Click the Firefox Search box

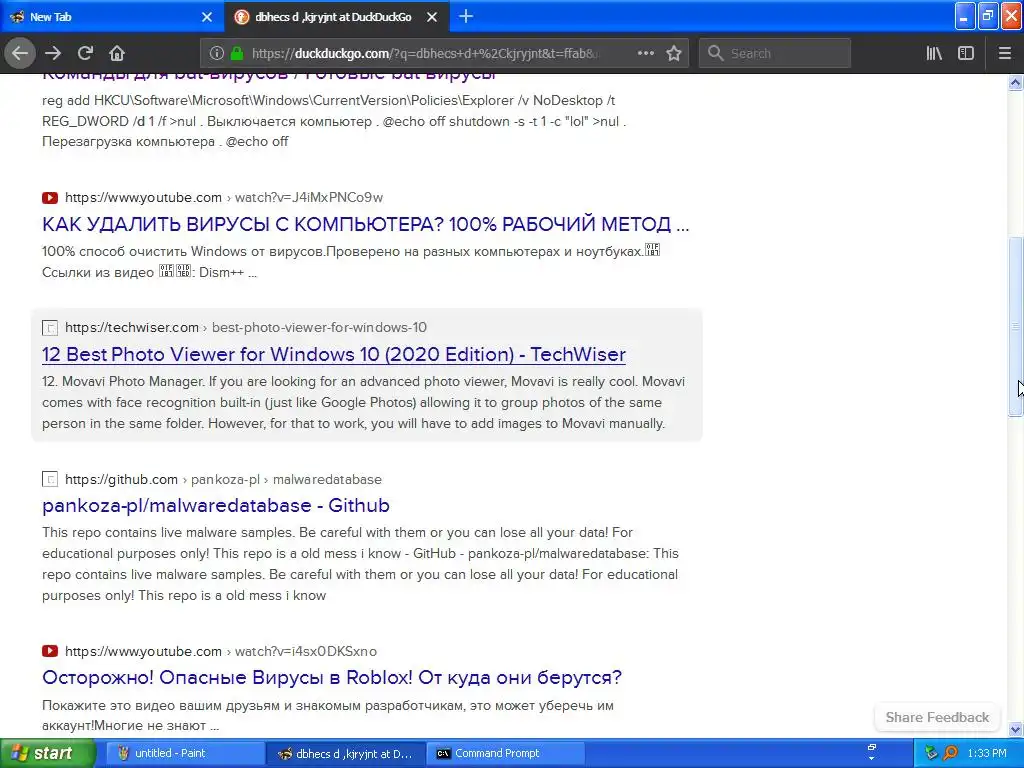775,54
